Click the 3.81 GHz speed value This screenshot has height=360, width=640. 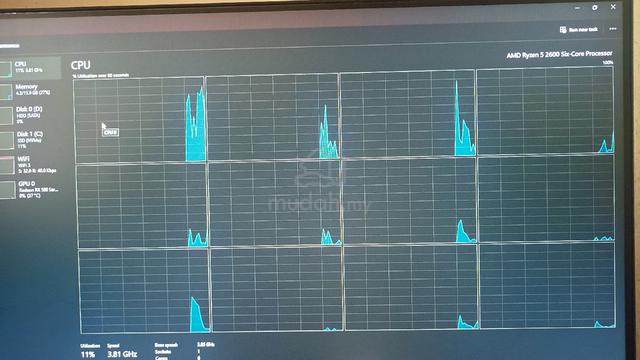122,354
